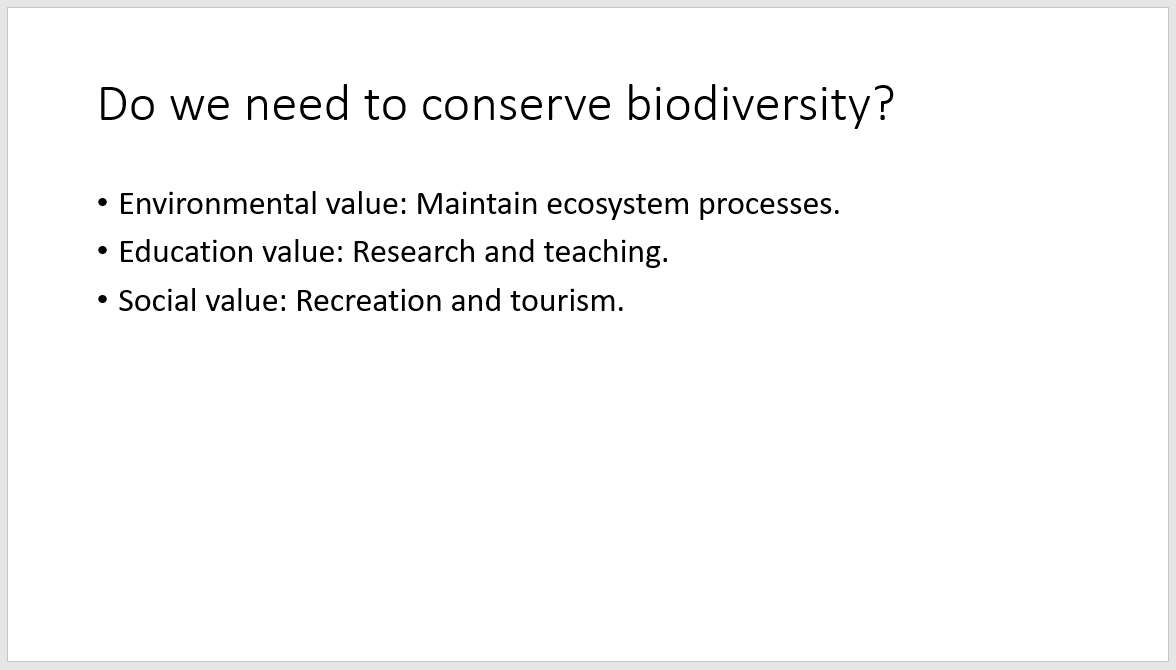Screen dimensions: 1176x670
Task: Click the word "need" in the title
Action: (x=295, y=104)
